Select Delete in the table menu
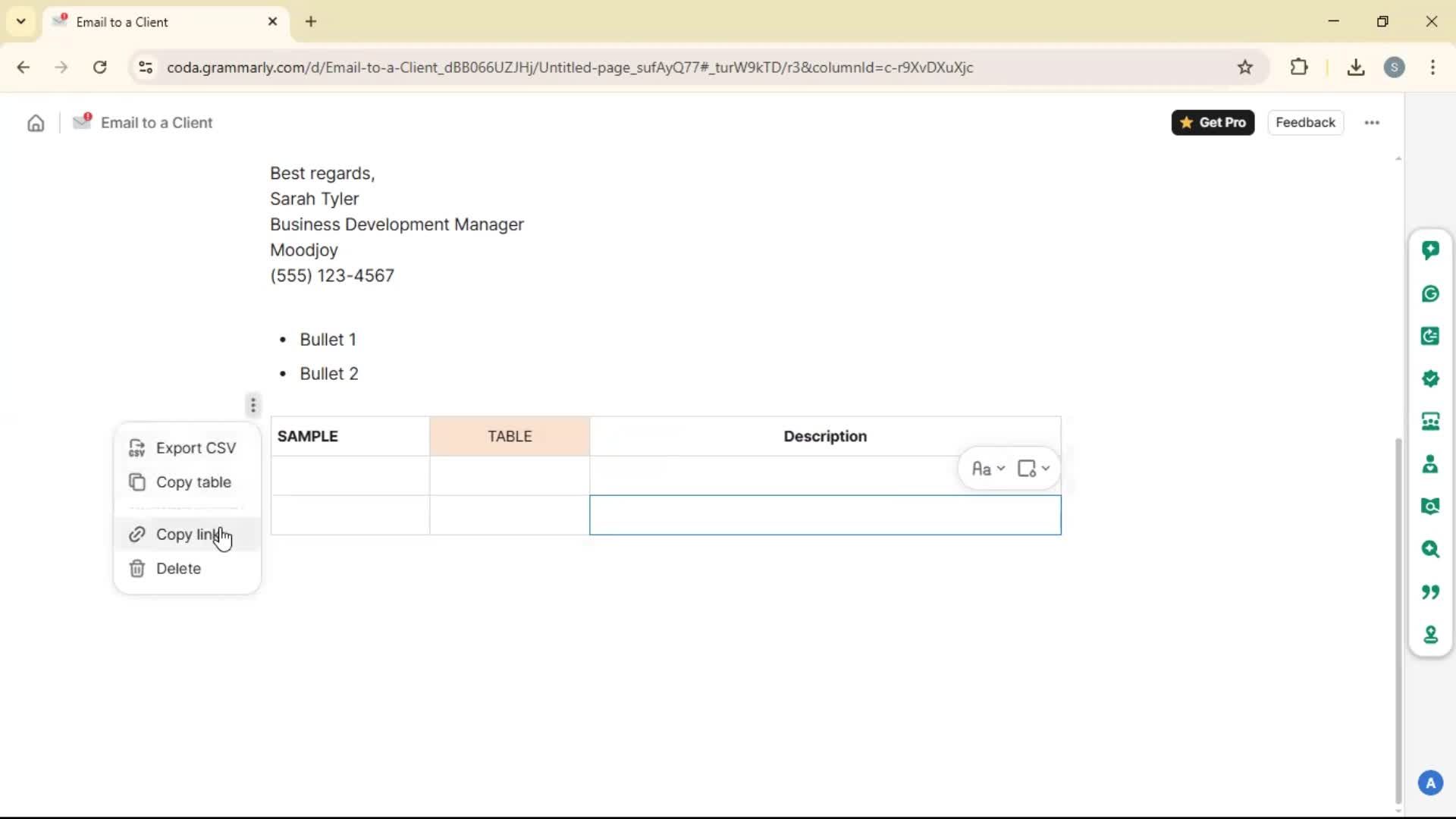The image size is (1456, 819). [178, 569]
